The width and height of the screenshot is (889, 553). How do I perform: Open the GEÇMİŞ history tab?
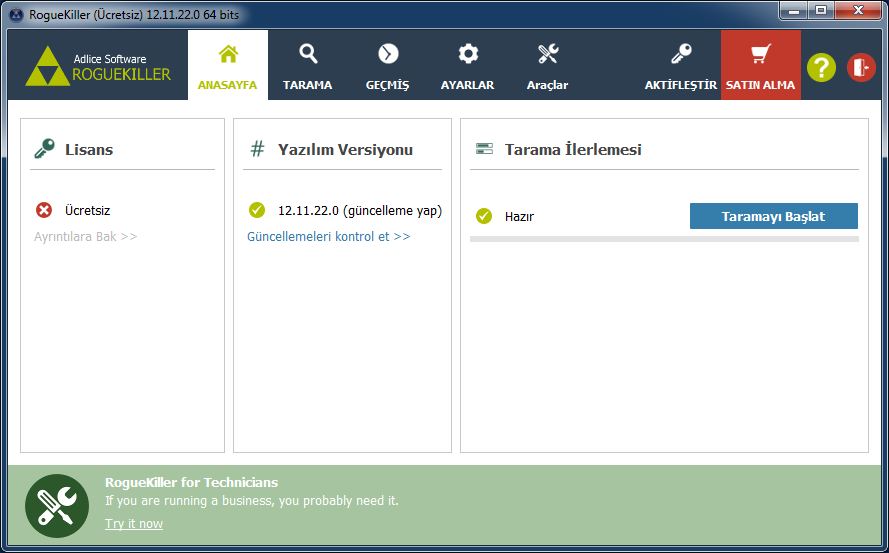click(387, 65)
